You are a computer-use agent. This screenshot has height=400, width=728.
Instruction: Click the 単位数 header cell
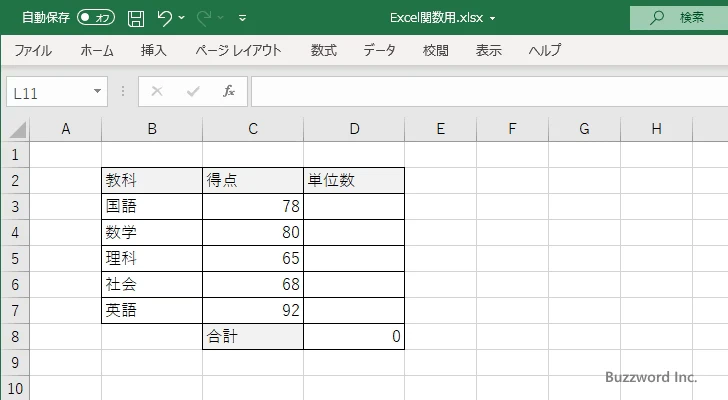coord(354,181)
